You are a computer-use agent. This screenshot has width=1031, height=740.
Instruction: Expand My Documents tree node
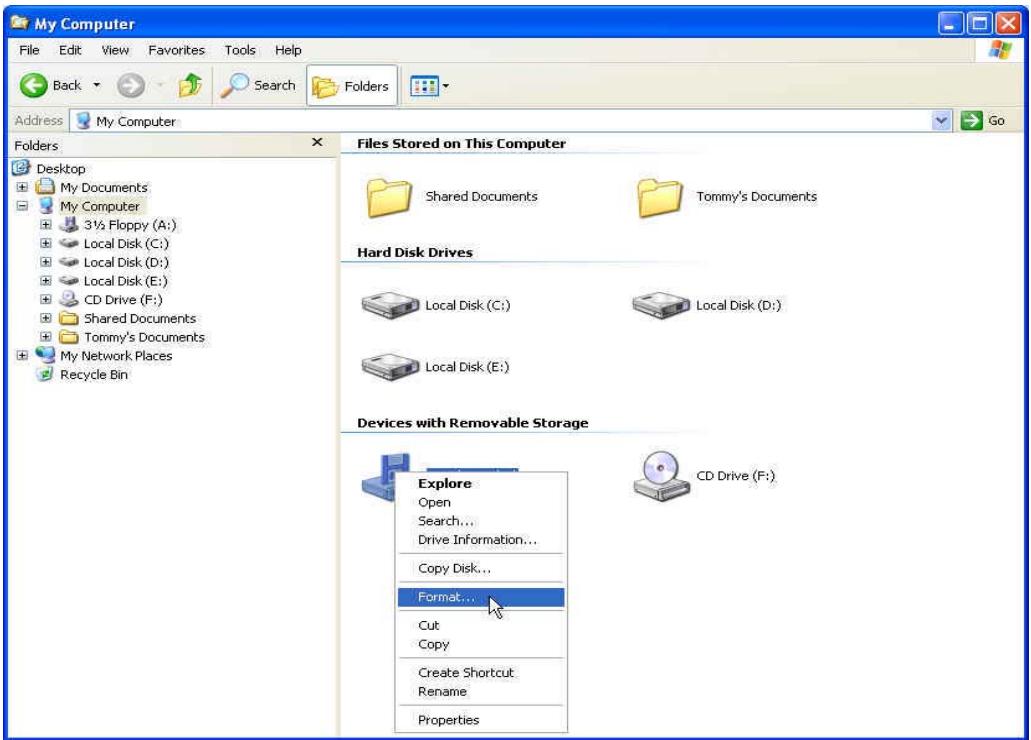click(x=22, y=187)
